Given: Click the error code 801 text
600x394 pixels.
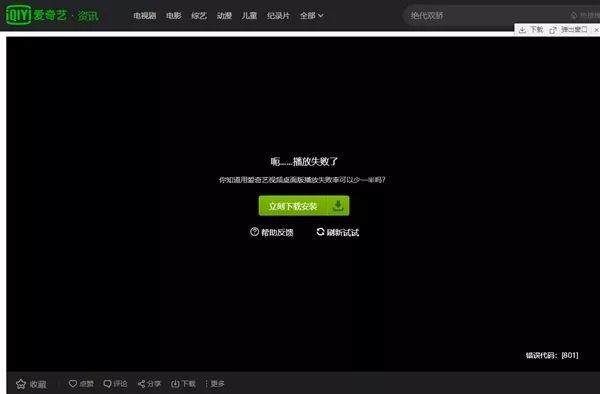Looking at the screenshot, I should 552,355.
